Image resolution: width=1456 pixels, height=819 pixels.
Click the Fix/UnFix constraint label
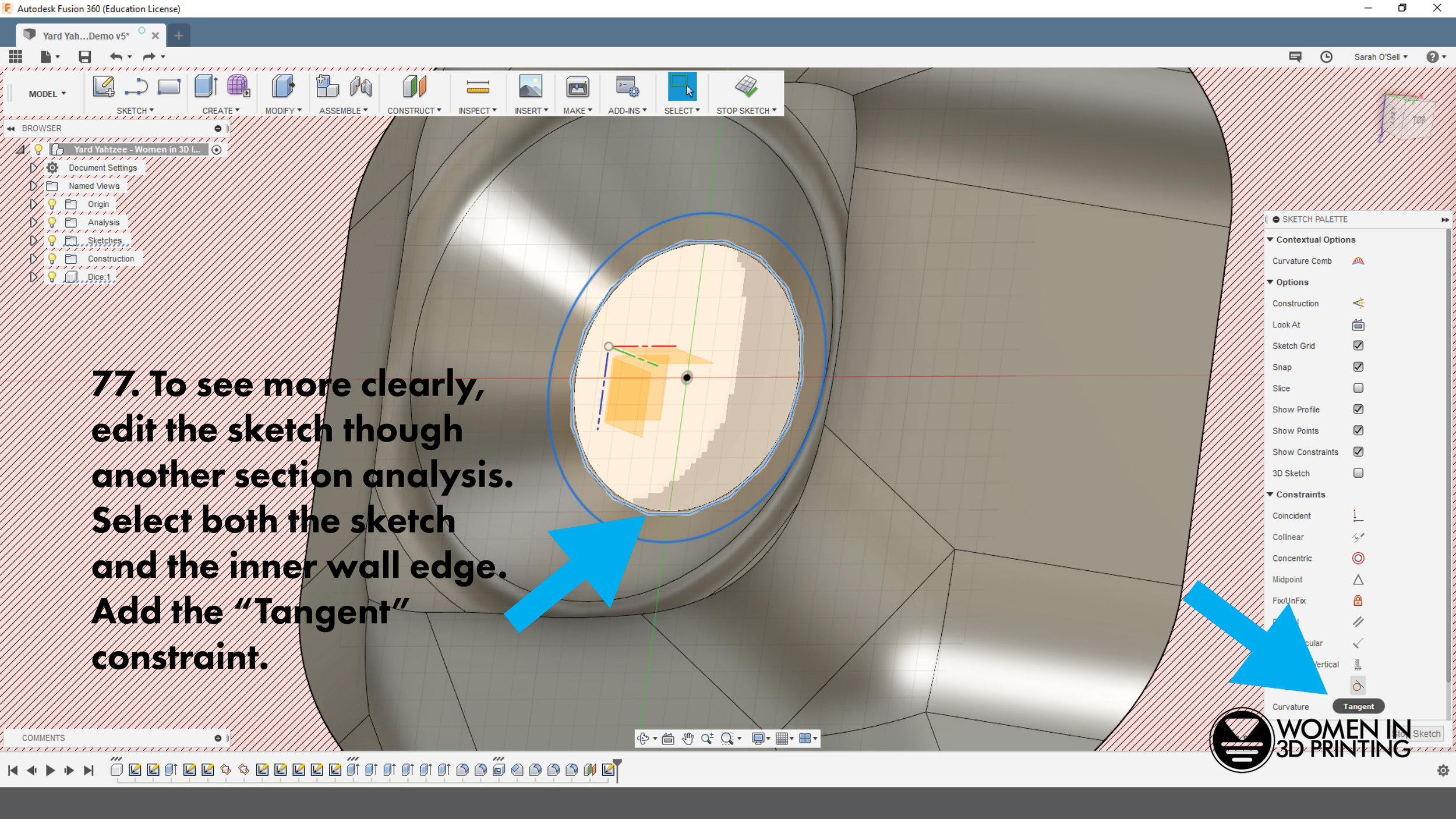[x=1289, y=601]
